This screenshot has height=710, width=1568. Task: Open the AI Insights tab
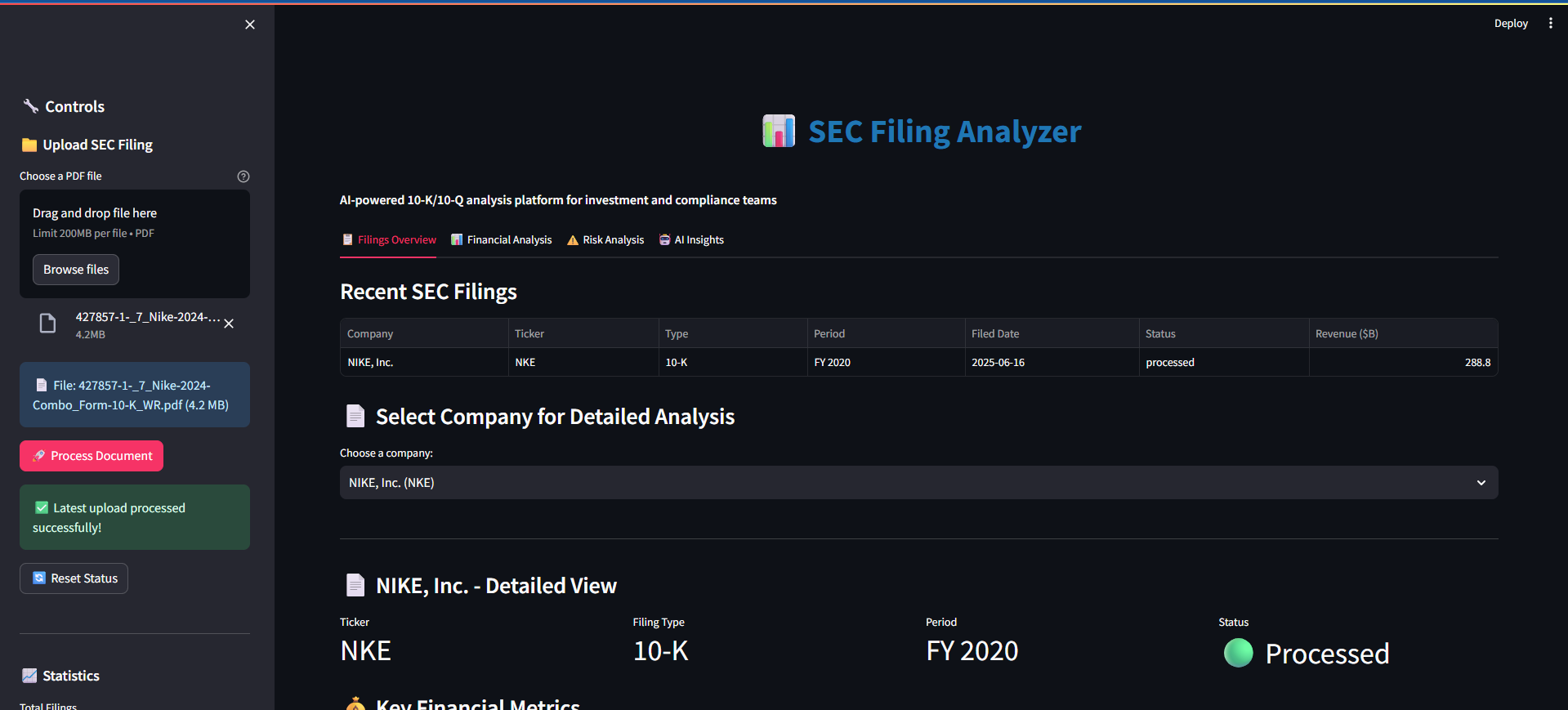691,240
